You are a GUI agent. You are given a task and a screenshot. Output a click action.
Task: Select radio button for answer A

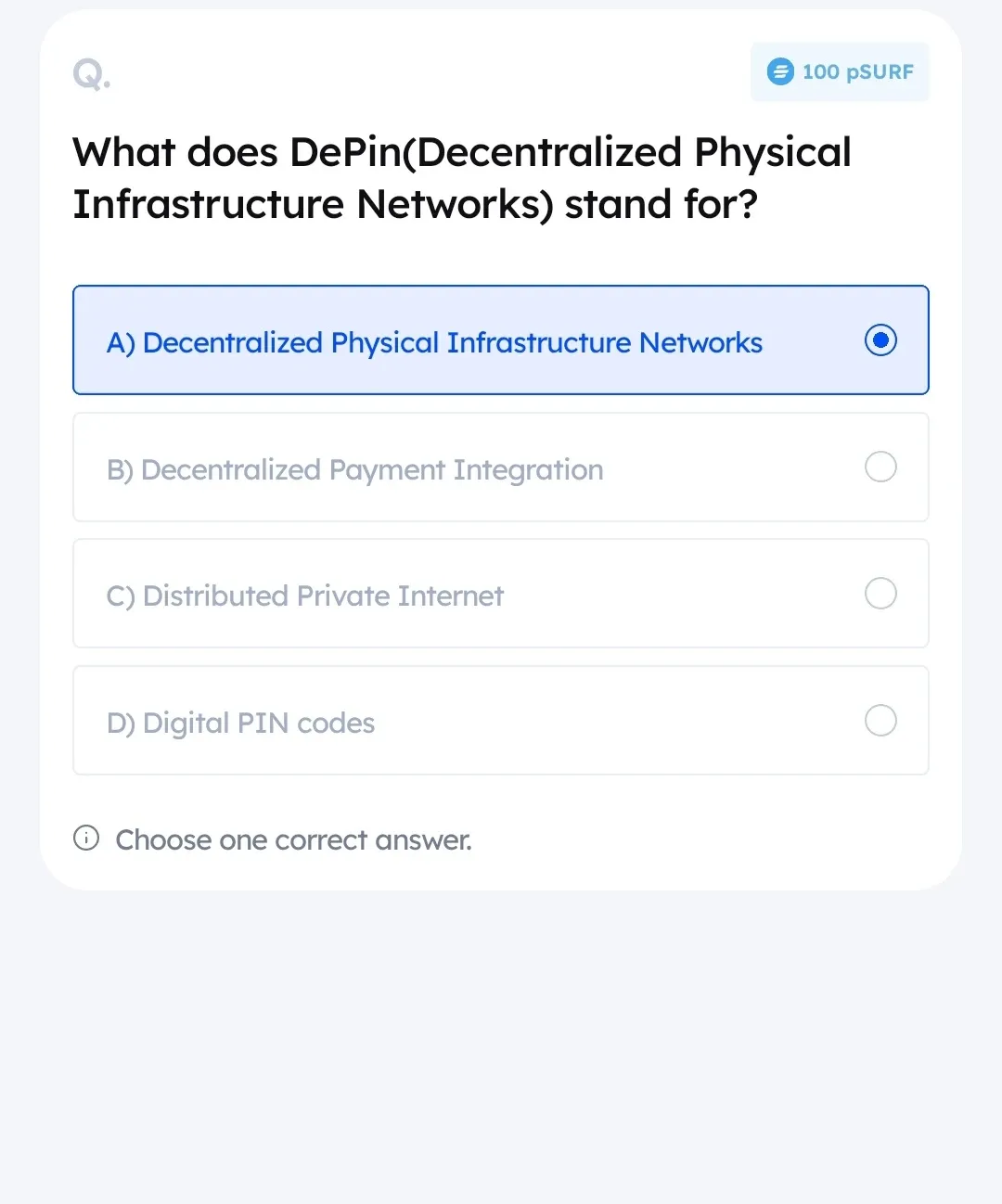[x=880, y=340]
